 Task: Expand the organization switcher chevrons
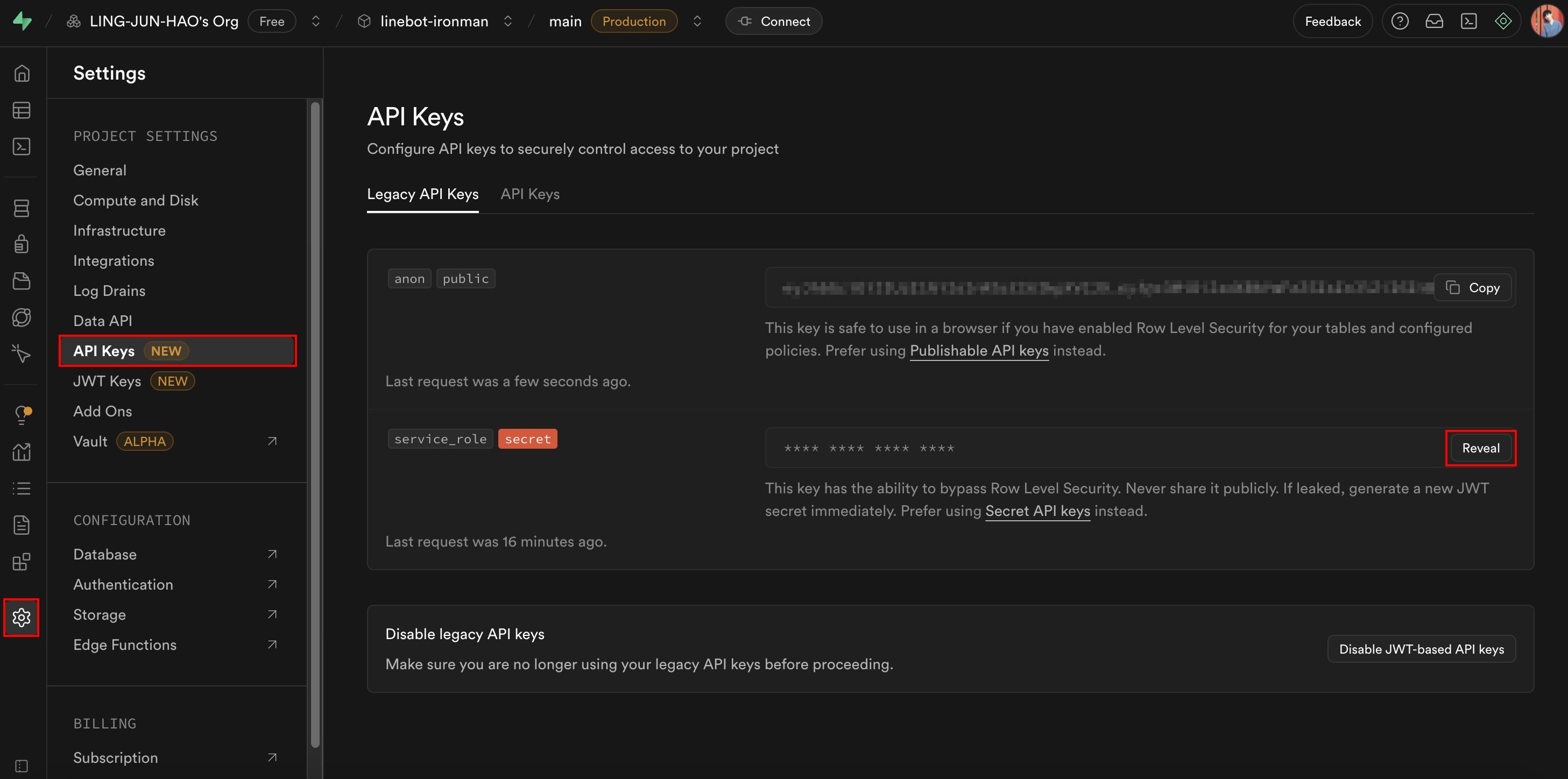pos(315,22)
